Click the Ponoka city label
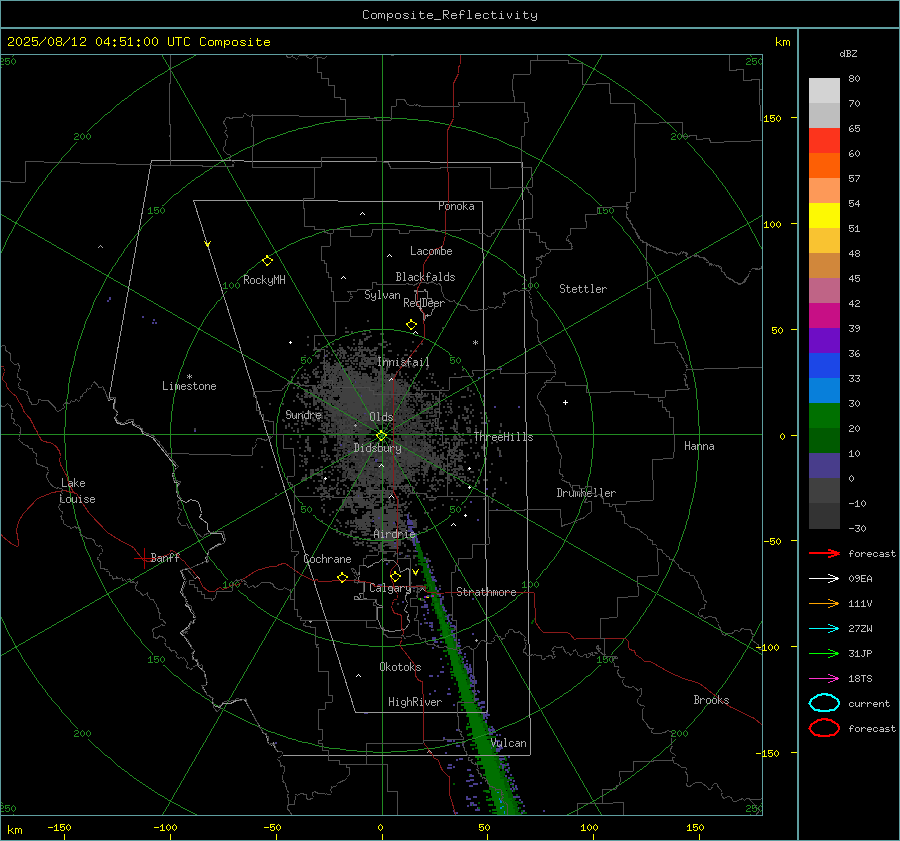 point(456,206)
